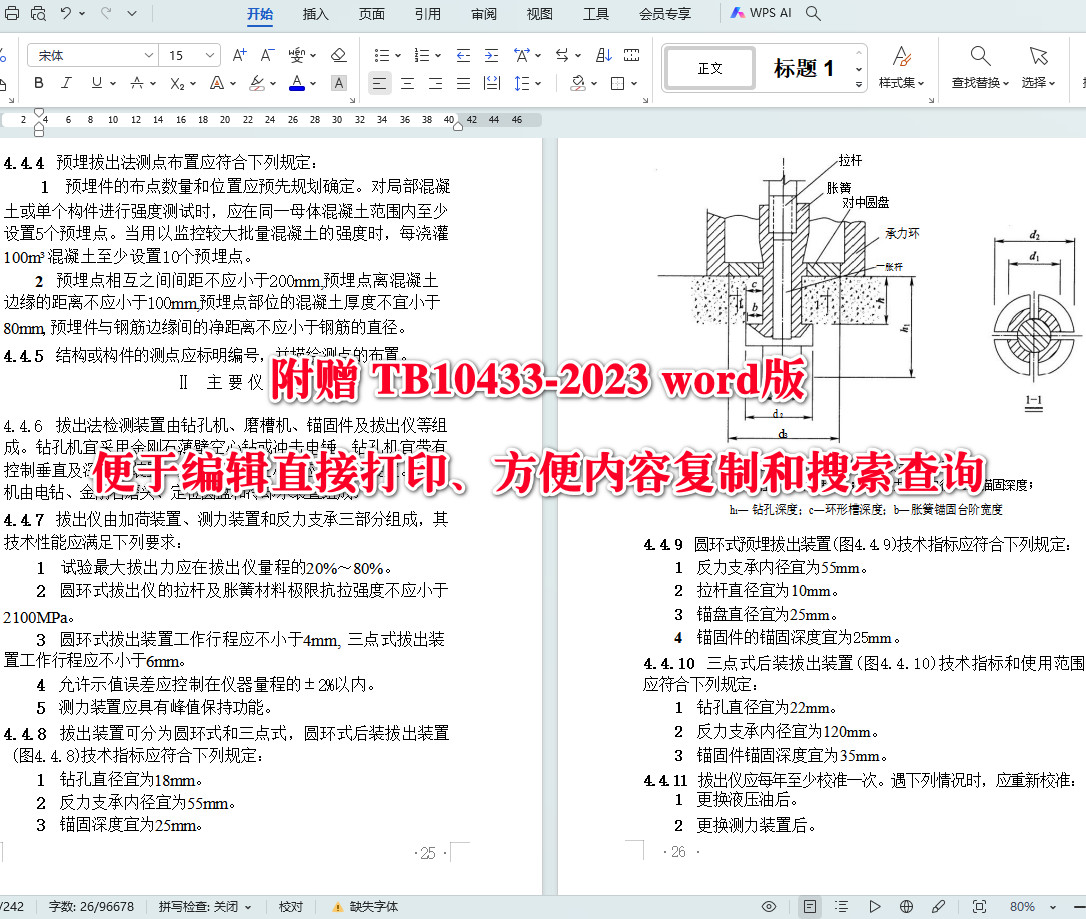This screenshot has width=1086, height=919.
Task: Click the Print icon in quick access toolbar
Action: [12, 14]
